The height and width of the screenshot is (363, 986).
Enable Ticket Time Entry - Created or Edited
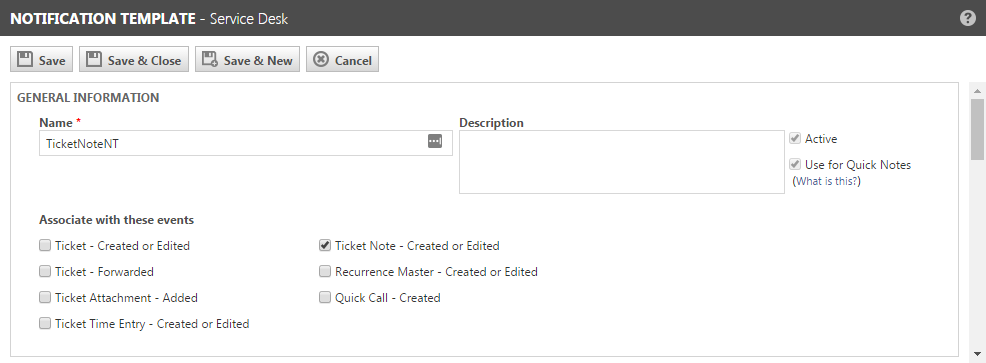45,323
